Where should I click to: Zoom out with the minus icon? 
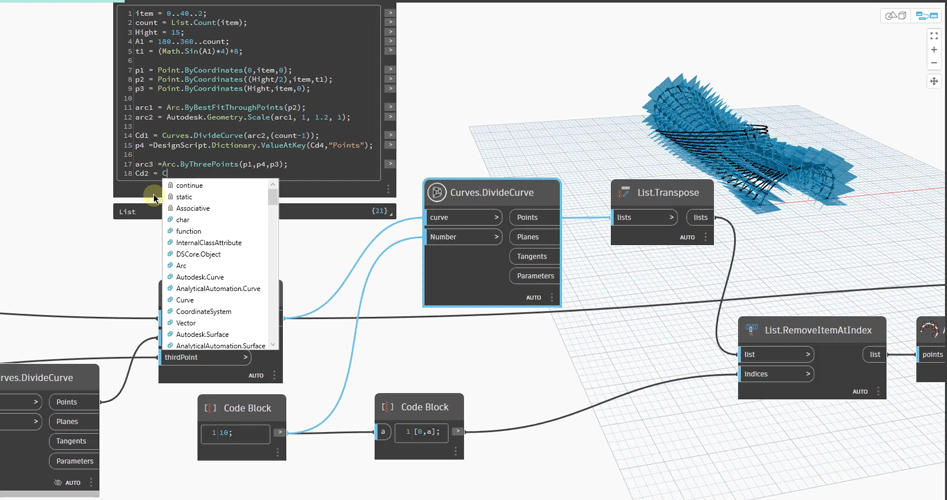pos(934,63)
